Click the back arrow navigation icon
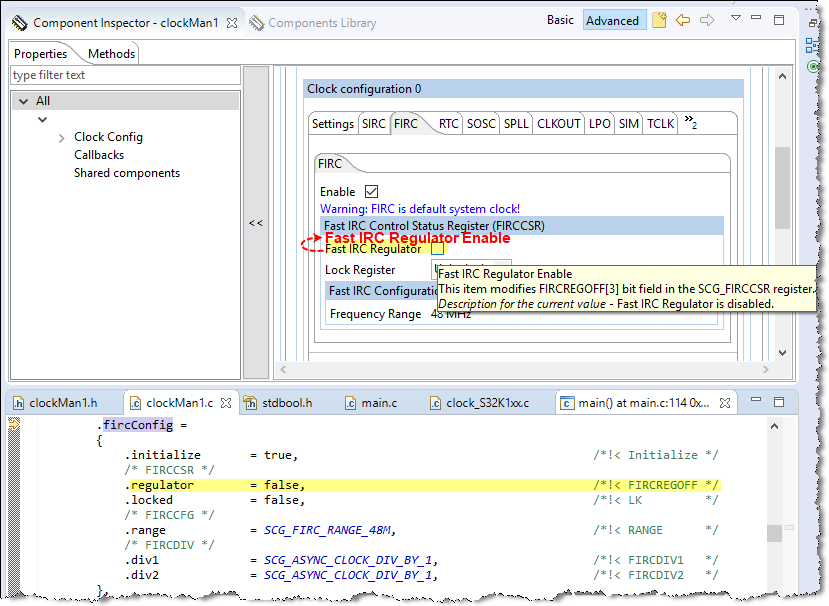Viewport: 829px width, 606px height. coord(683,20)
